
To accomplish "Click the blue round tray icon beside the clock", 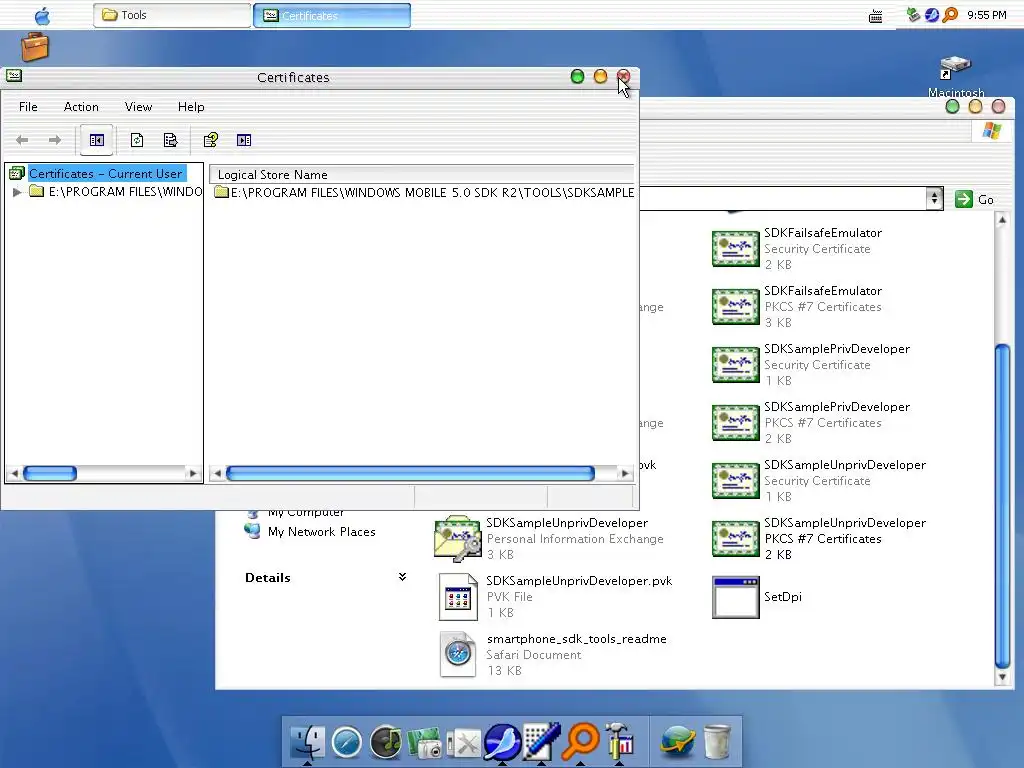I will click(932, 14).
